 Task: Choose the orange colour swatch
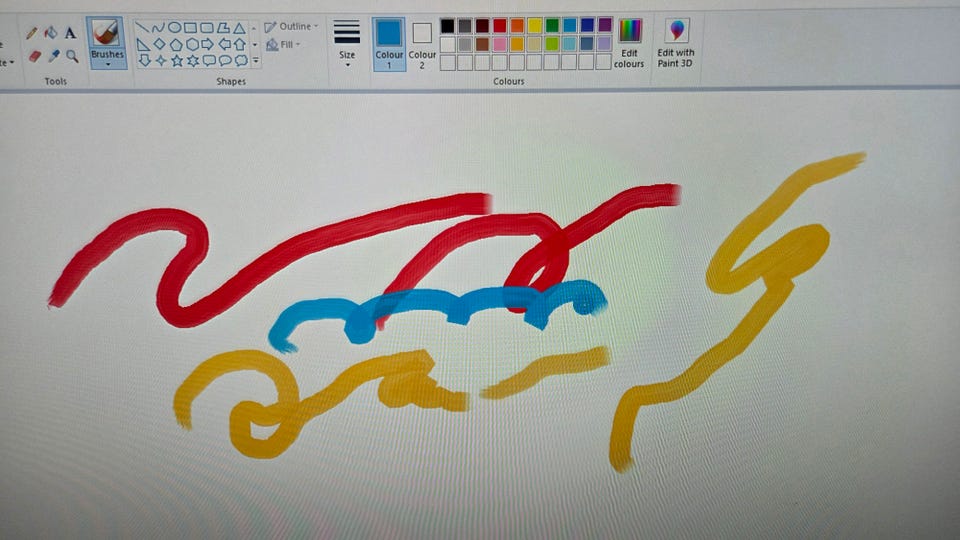517,26
